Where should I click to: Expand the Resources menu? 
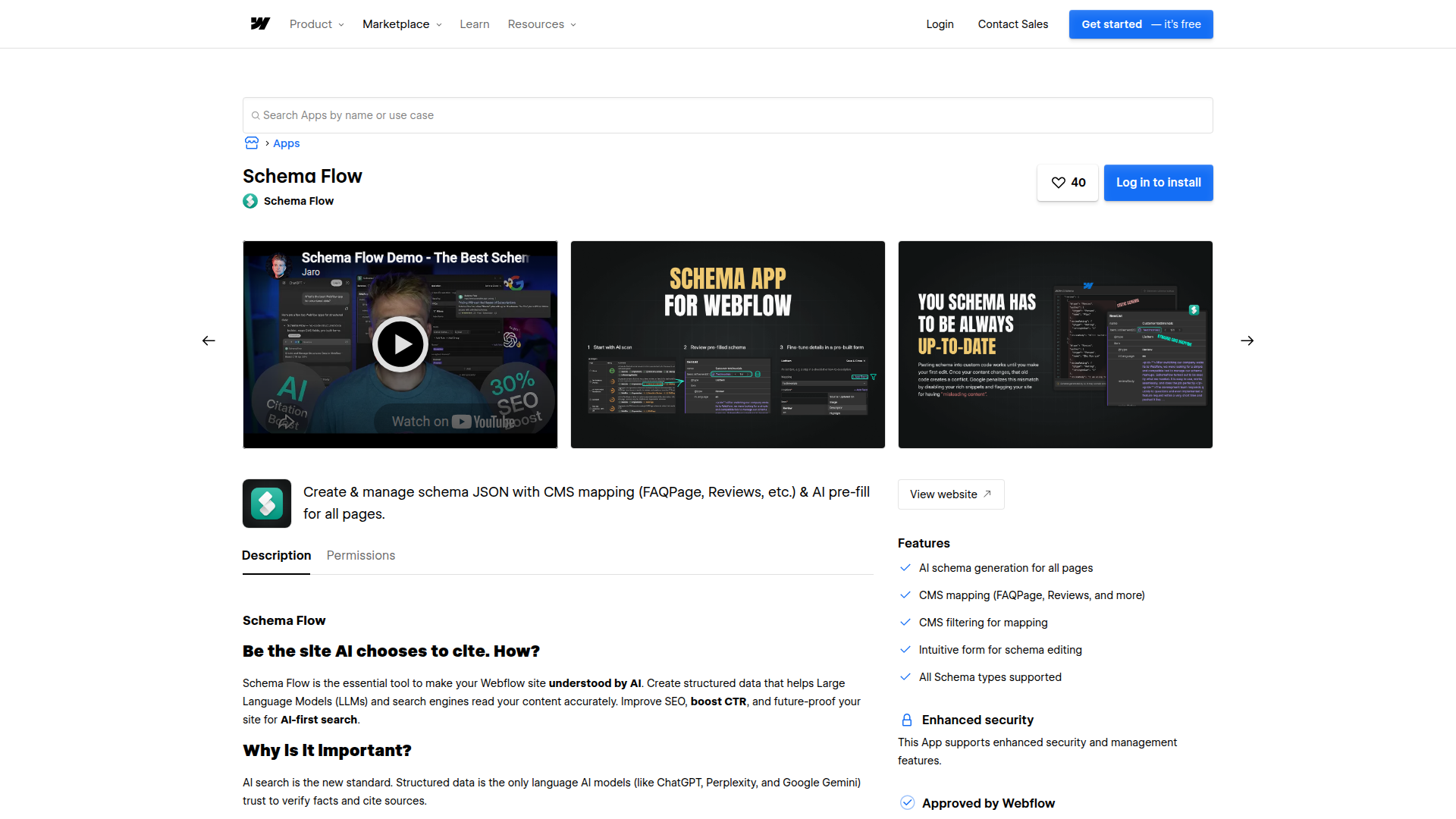coord(542,24)
